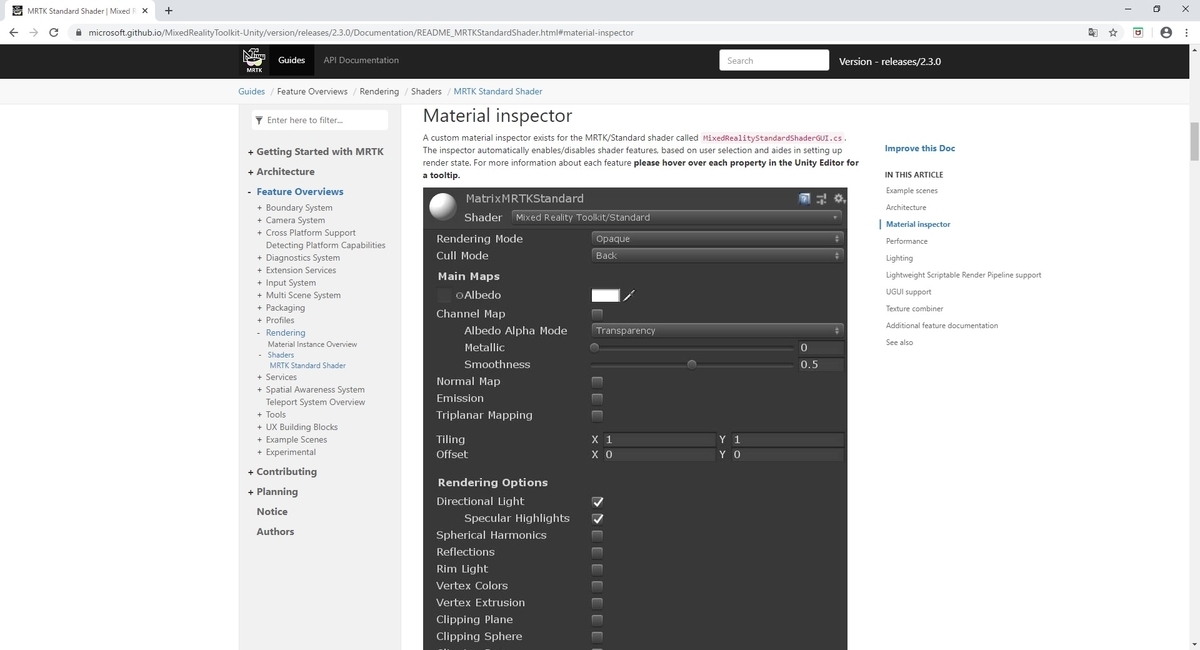Open the translate page icon
1200x650 pixels.
point(1093,32)
